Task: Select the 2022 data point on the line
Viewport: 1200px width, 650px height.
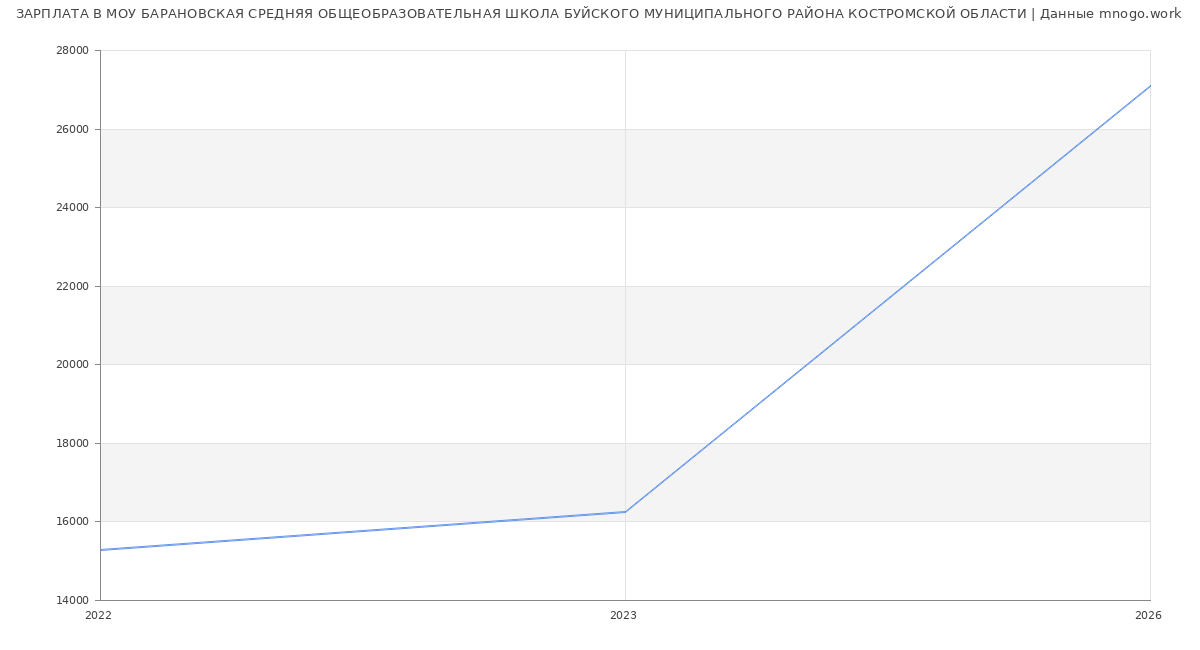Action: pos(101,550)
